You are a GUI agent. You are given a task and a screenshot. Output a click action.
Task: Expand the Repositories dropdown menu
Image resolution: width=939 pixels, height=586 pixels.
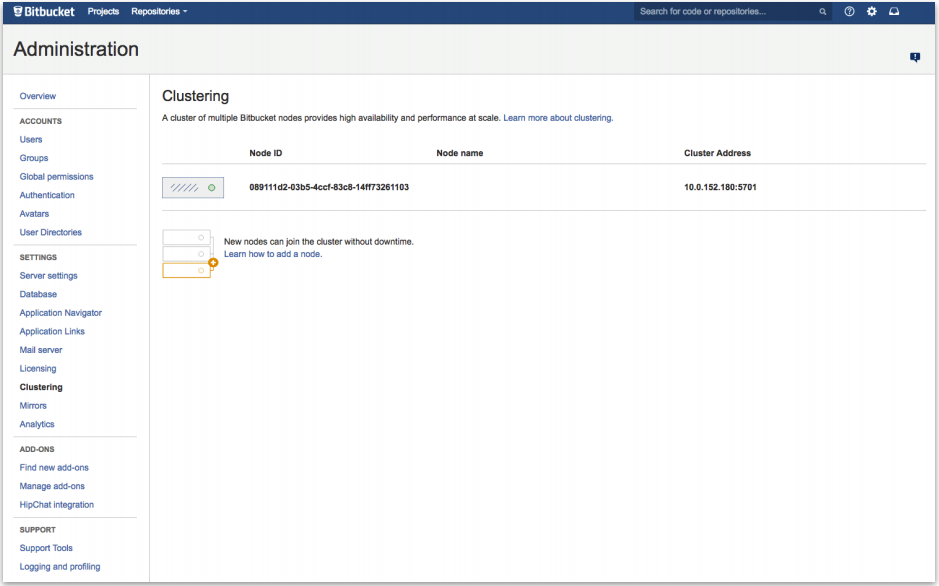click(x=159, y=12)
